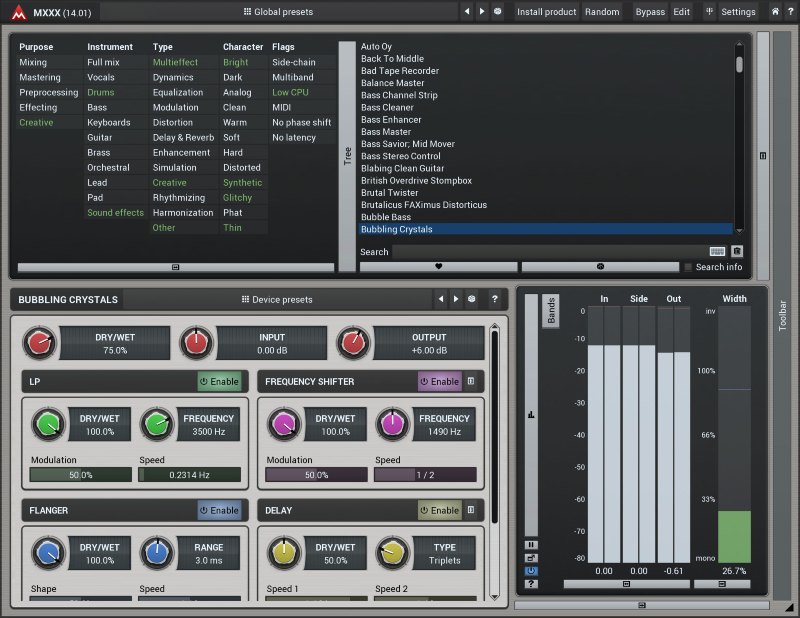Click inside the preset Search field
The height and width of the screenshot is (618, 800).
click(550, 252)
